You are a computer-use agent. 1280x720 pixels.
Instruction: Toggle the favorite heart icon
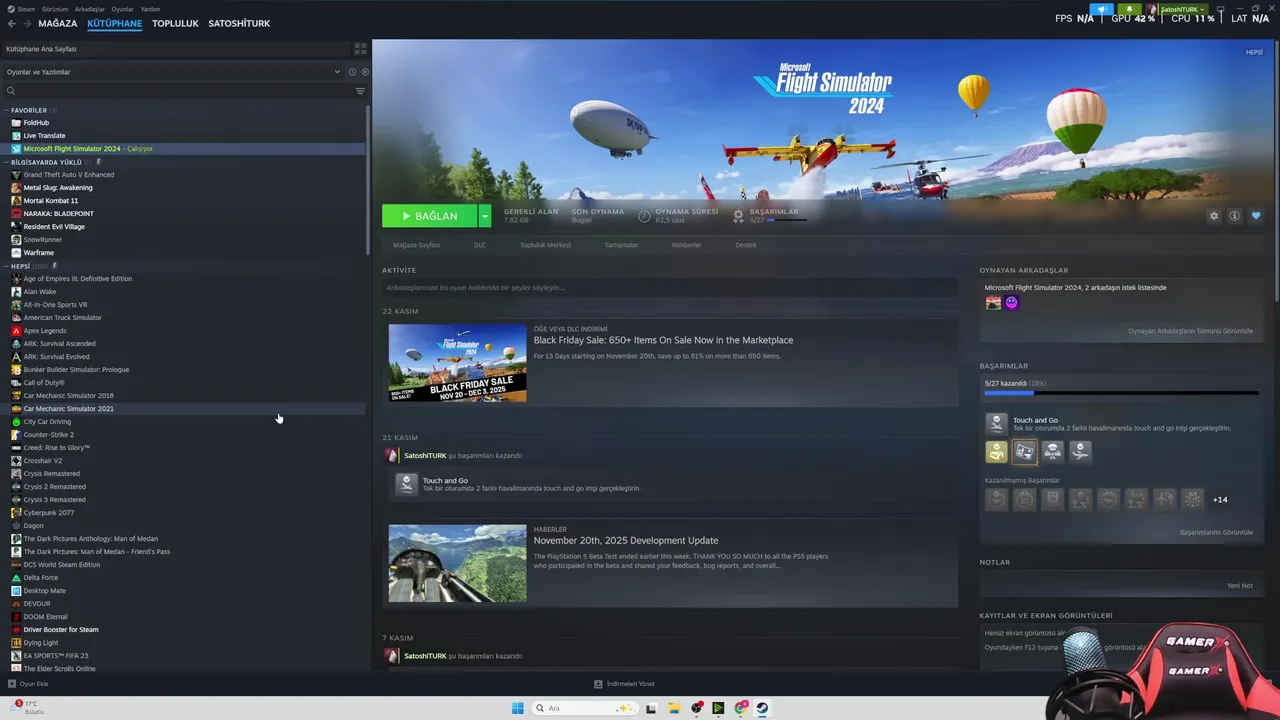(1256, 216)
